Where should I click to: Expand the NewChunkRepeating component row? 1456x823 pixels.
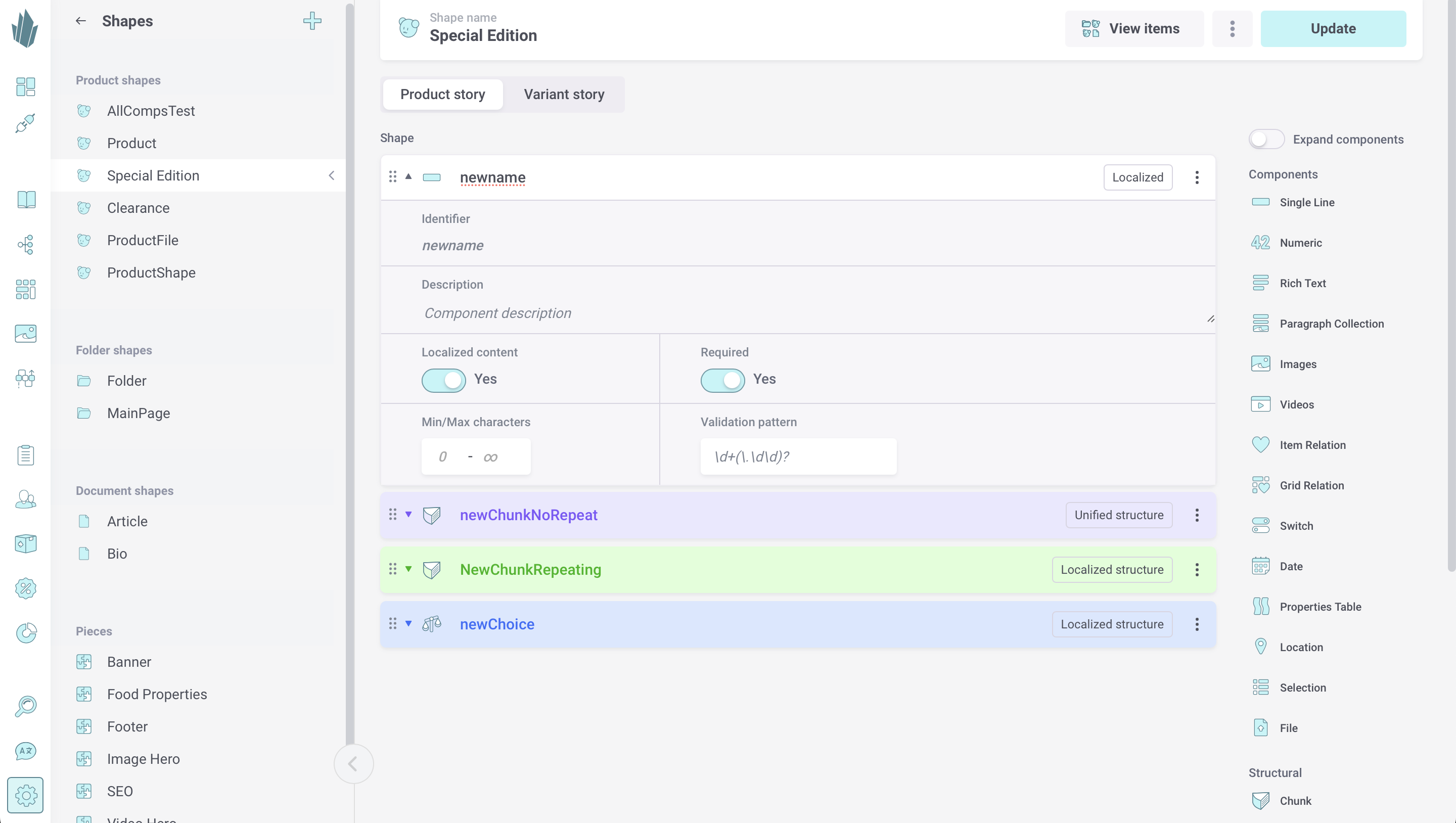coord(408,569)
